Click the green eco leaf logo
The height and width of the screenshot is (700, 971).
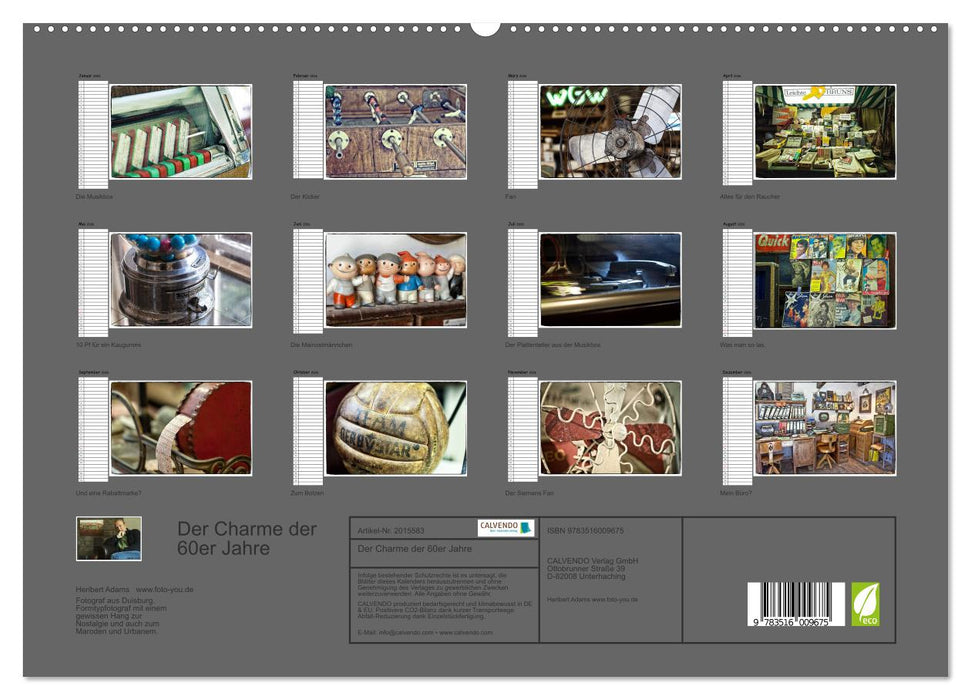click(865, 604)
